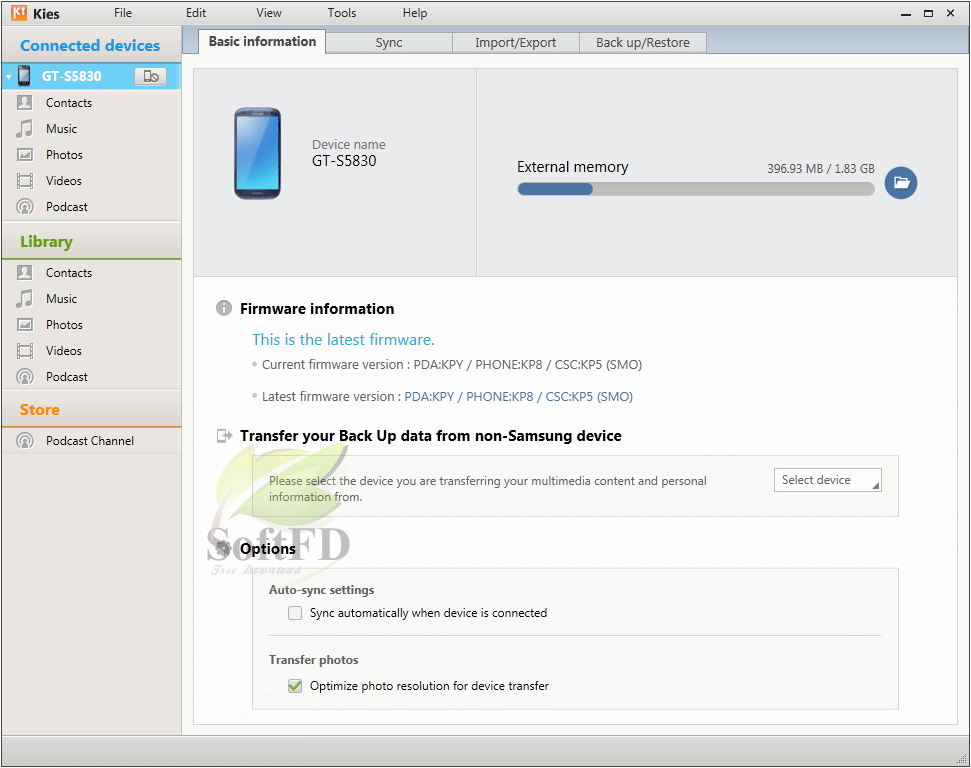
Task: Click the External memory usage progress bar
Action: pos(696,189)
